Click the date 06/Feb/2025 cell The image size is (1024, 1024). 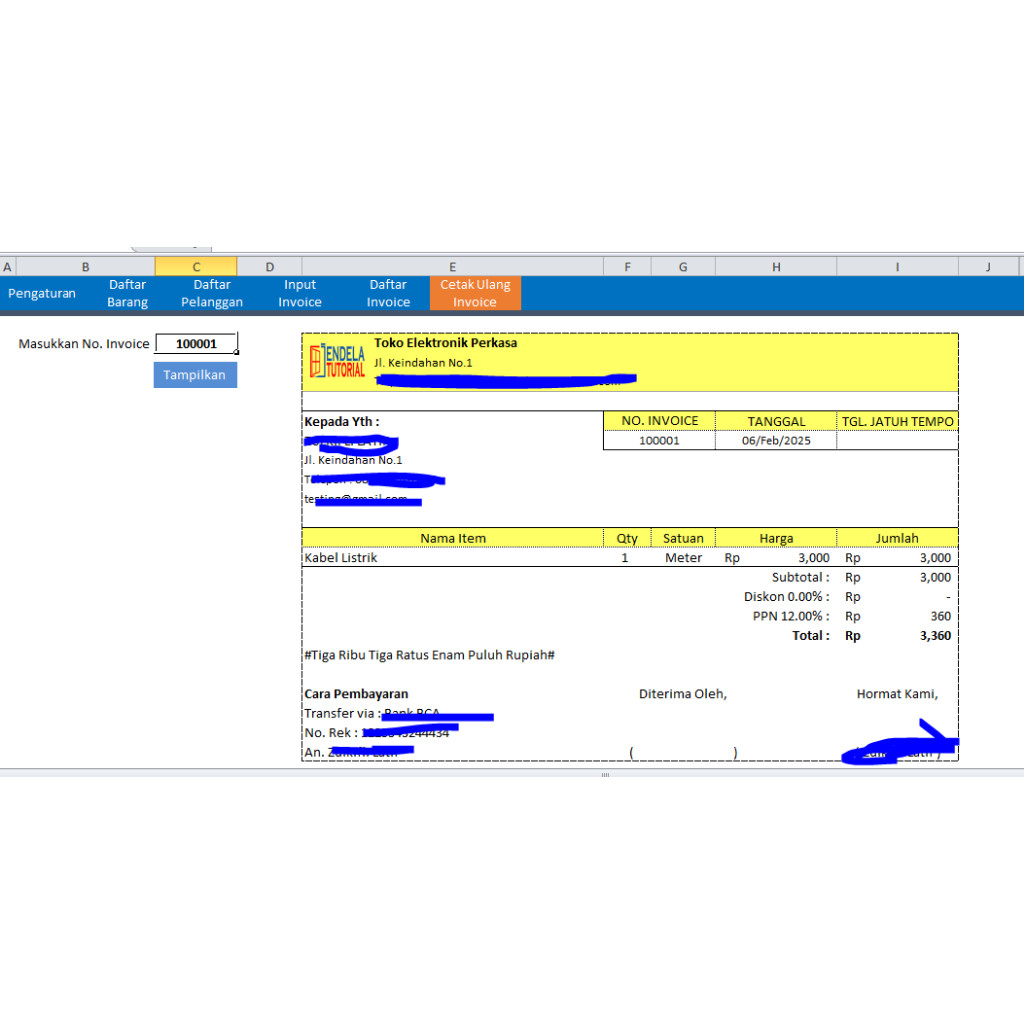click(776, 440)
